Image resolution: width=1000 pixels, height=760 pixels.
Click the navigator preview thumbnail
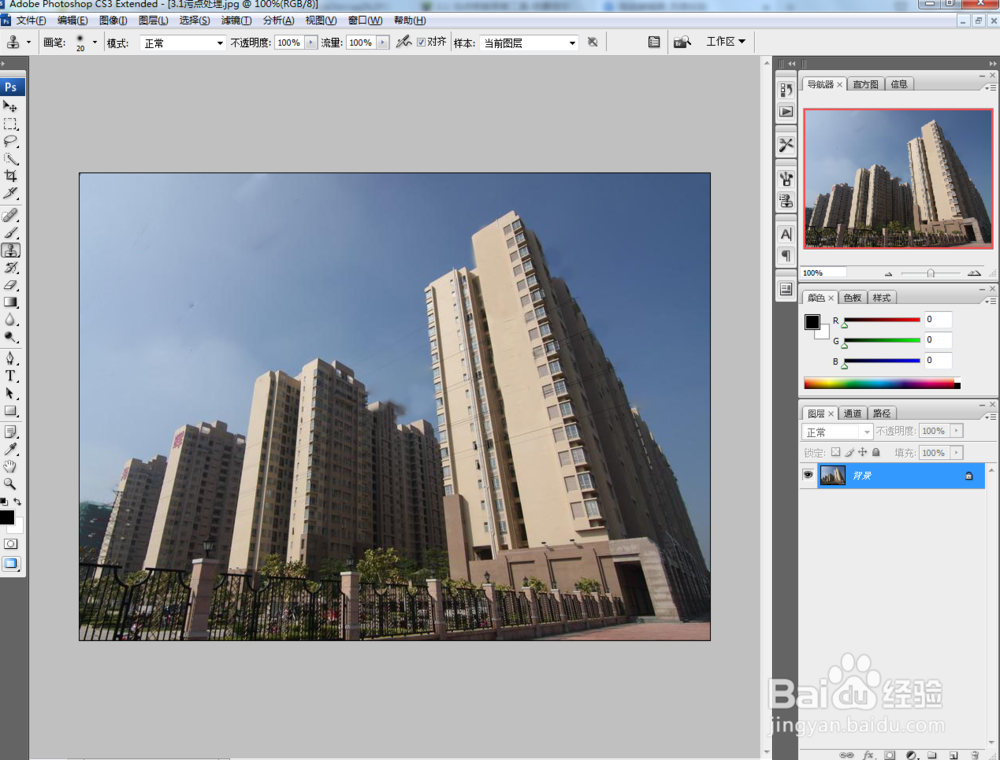pyautogui.click(x=898, y=179)
